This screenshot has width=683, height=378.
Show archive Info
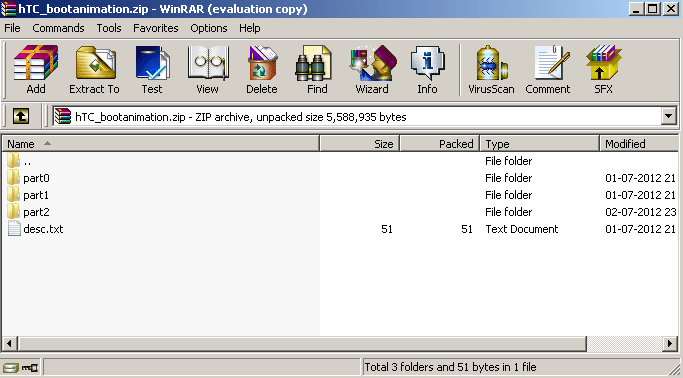(x=427, y=63)
